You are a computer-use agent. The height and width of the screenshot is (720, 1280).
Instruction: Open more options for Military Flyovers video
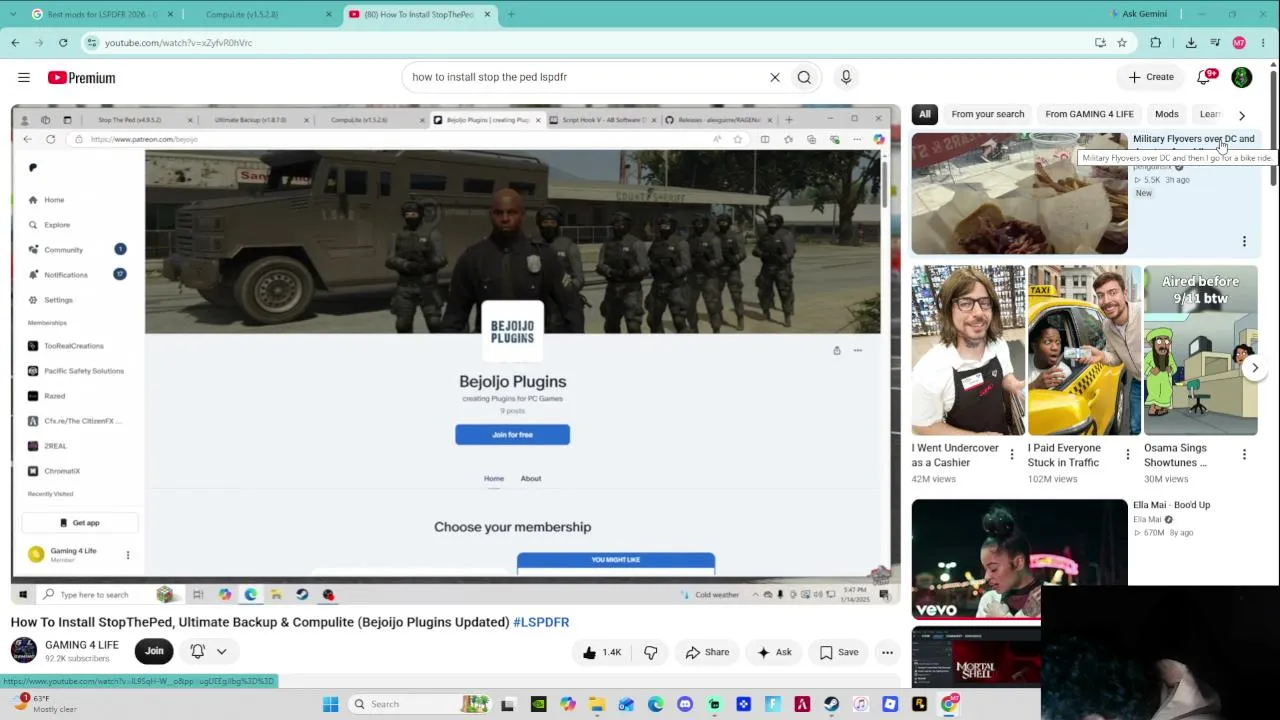1244,241
